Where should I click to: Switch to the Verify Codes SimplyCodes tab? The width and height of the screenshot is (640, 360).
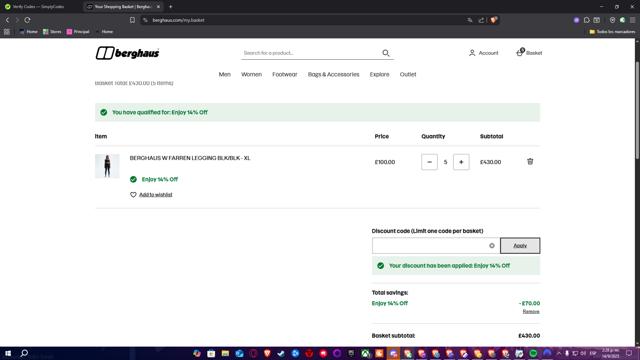39,7
